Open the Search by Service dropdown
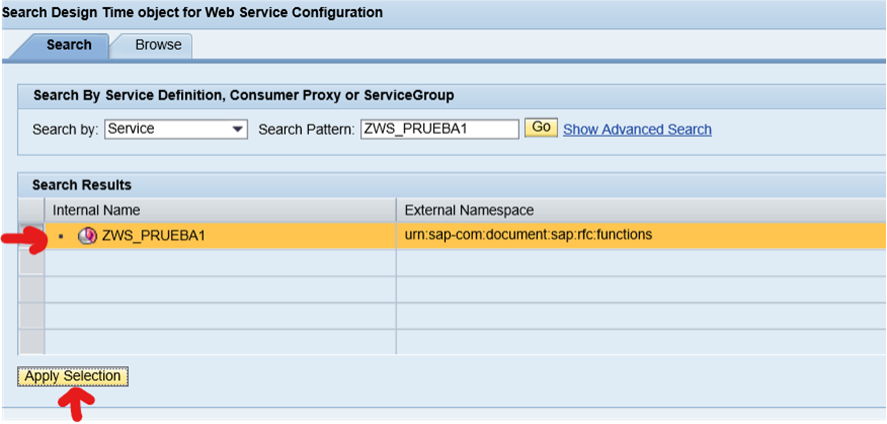The height and width of the screenshot is (424, 887). (176, 129)
